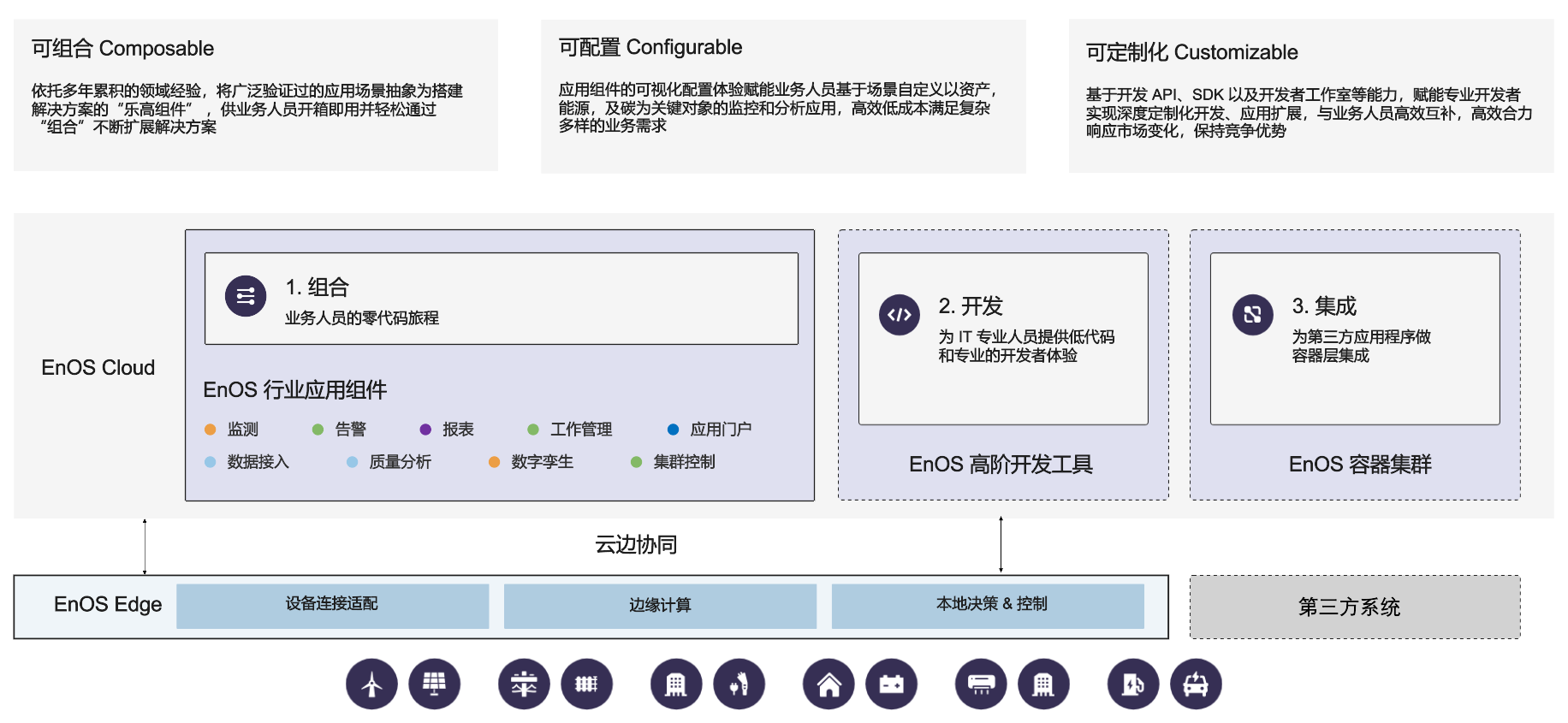Click the EnOS Edge label
The width and height of the screenshot is (1568, 723).
click(108, 605)
